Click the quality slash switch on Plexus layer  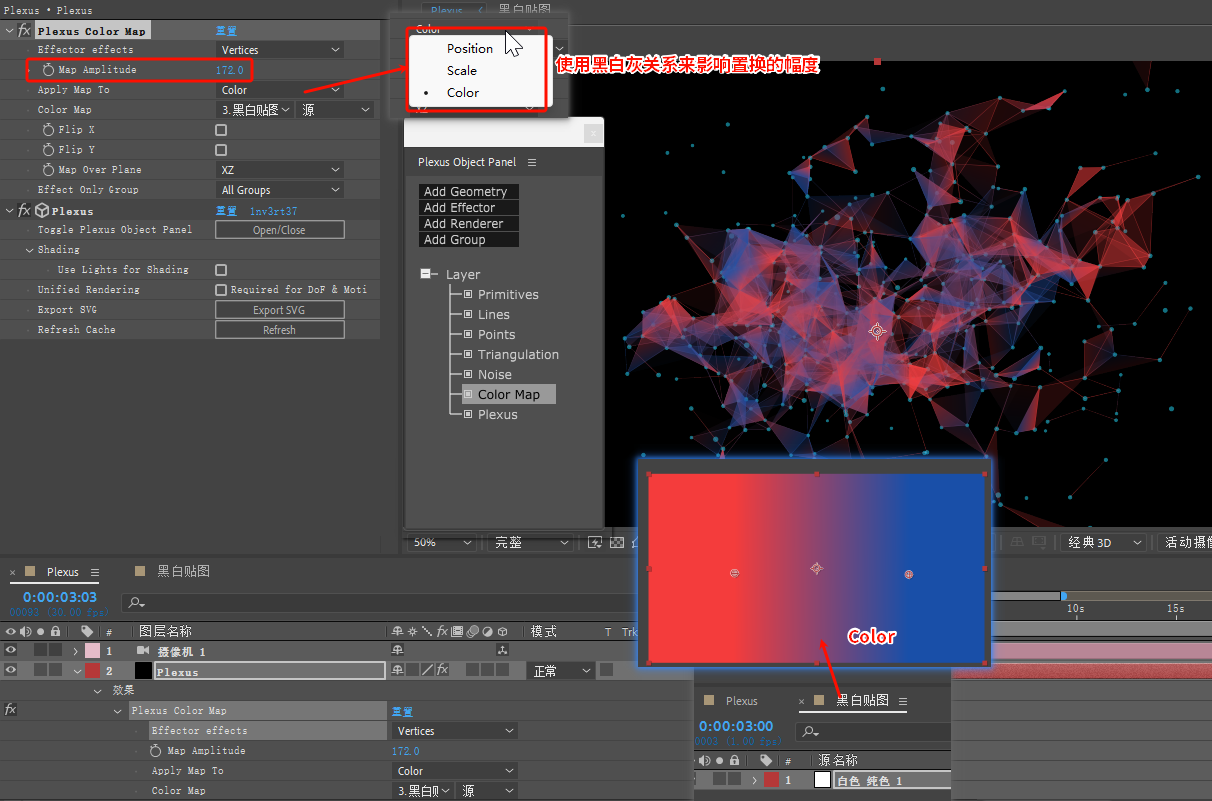pyautogui.click(x=427, y=670)
